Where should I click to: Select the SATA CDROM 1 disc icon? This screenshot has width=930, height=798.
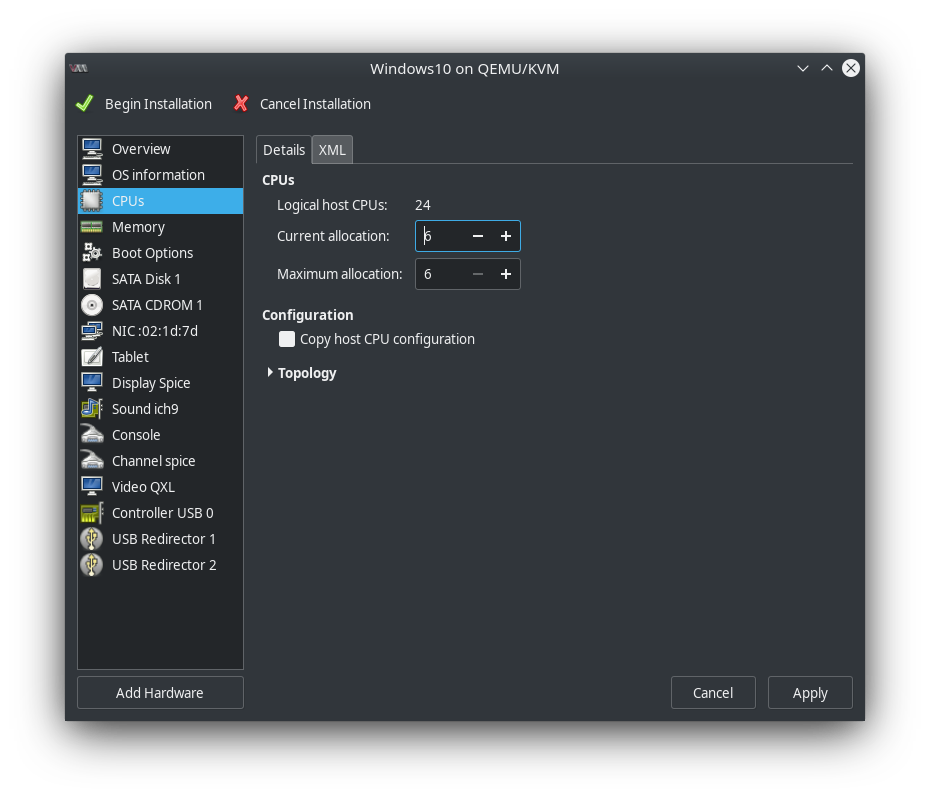click(92, 305)
